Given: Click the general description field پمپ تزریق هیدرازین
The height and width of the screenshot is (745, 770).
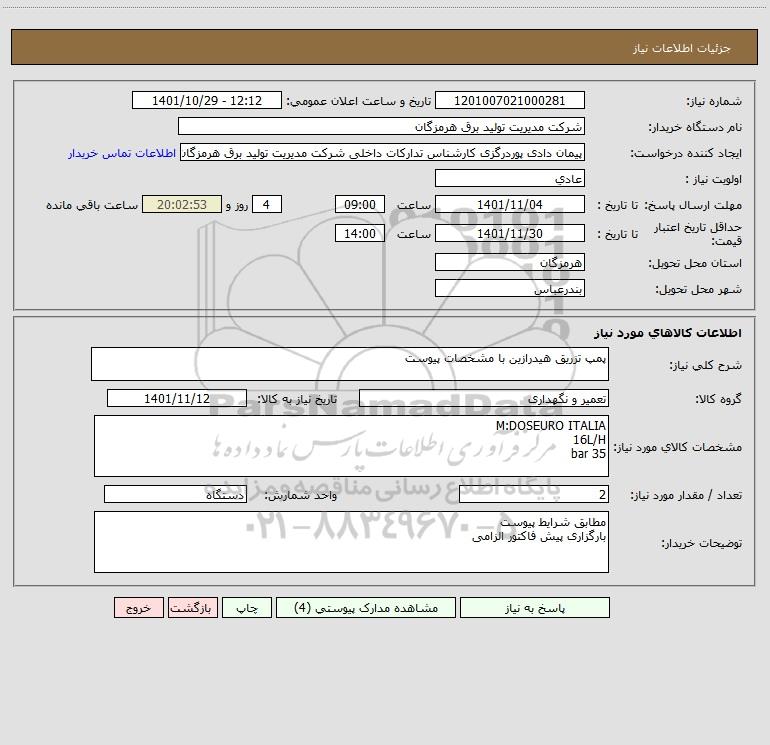Looking at the screenshot, I should click(x=350, y=364).
